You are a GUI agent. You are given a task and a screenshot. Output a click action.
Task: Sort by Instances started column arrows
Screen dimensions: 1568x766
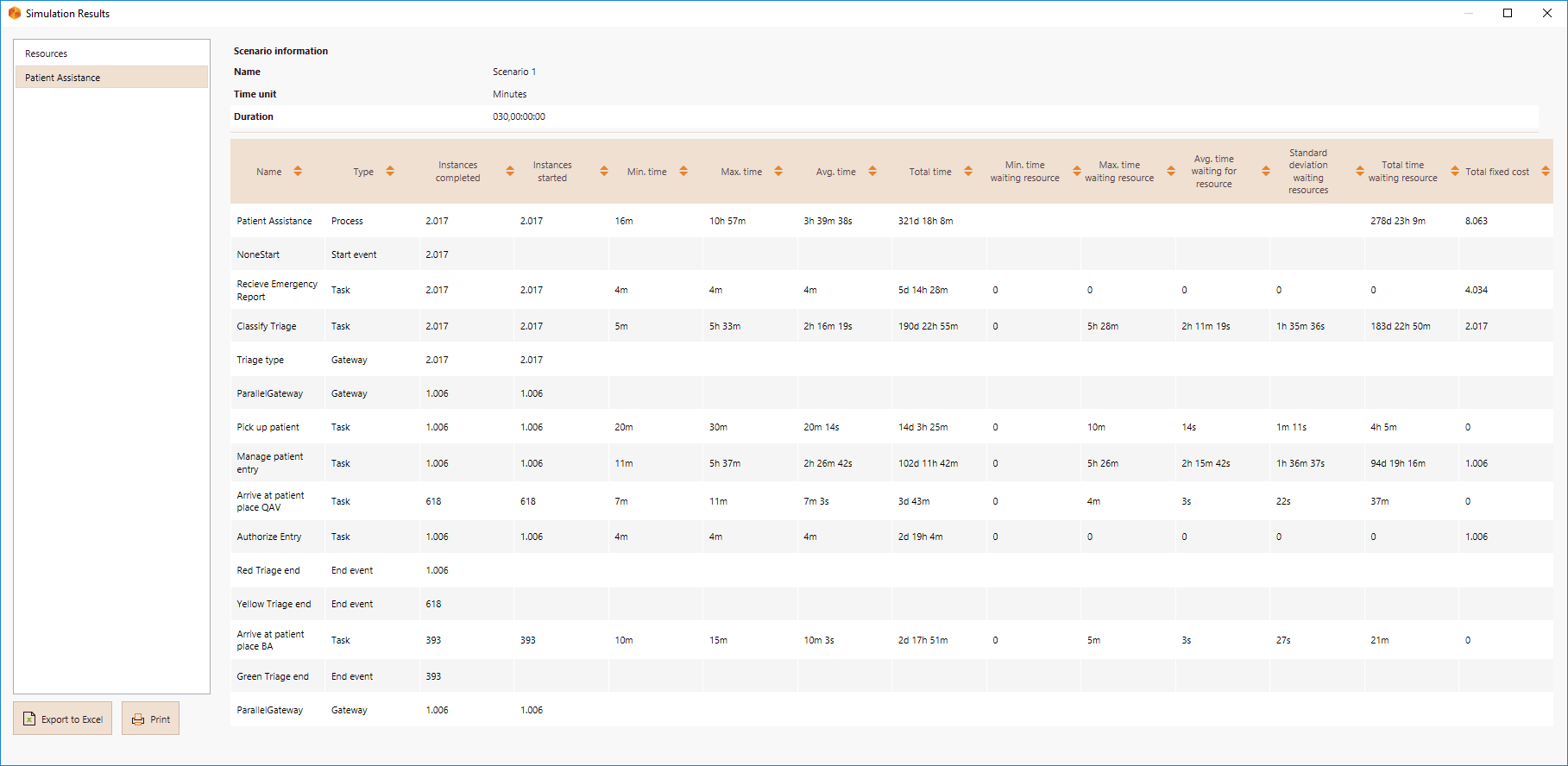coord(604,172)
